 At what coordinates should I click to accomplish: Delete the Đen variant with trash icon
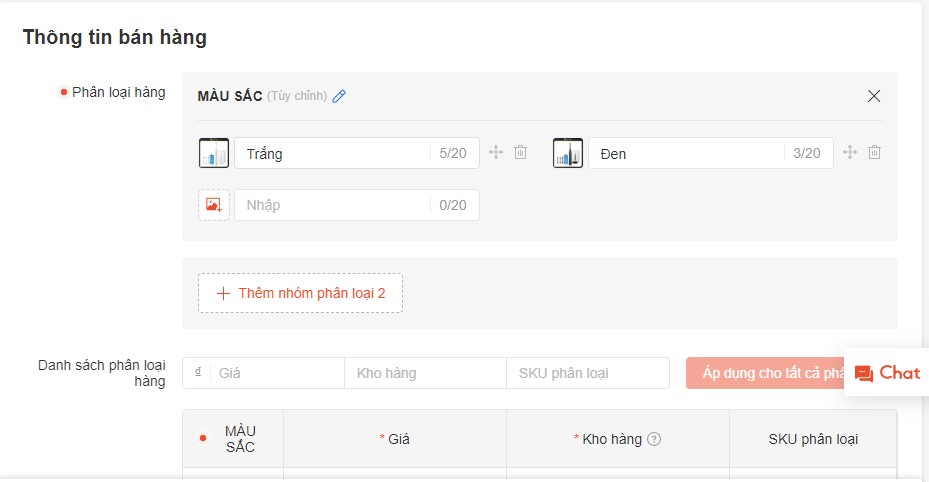pos(874,152)
